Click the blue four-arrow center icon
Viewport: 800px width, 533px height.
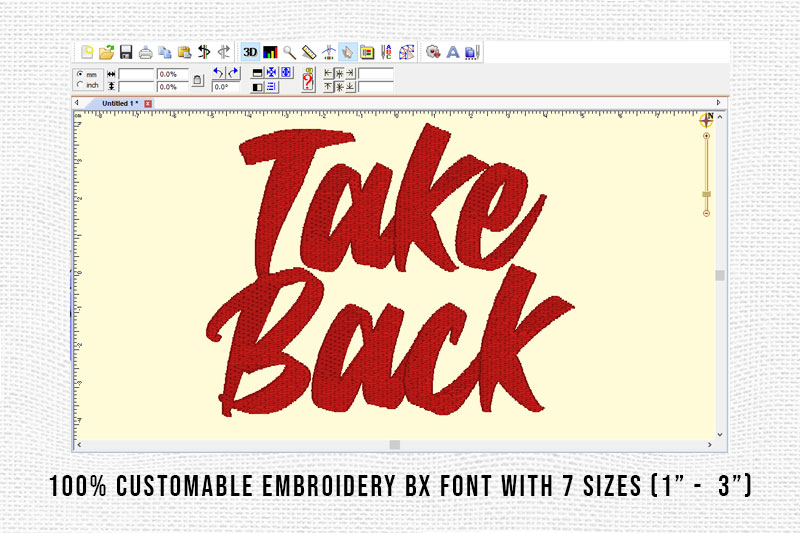[271, 73]
